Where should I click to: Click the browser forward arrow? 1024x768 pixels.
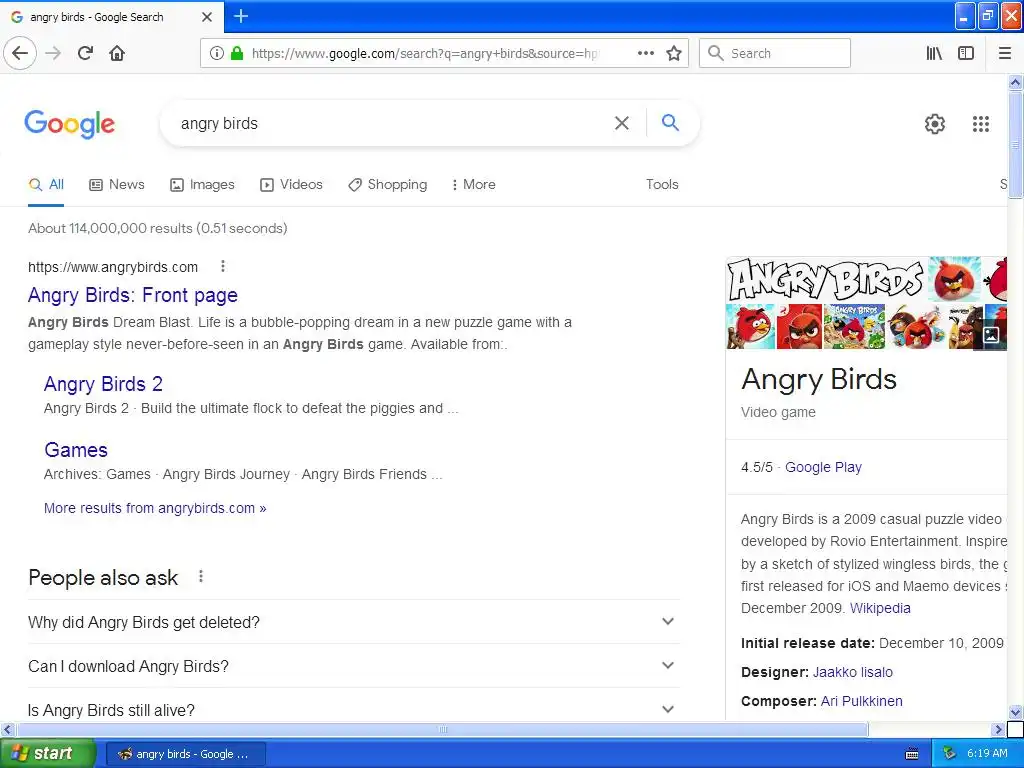pyautogui.click(x=53, y=53)
